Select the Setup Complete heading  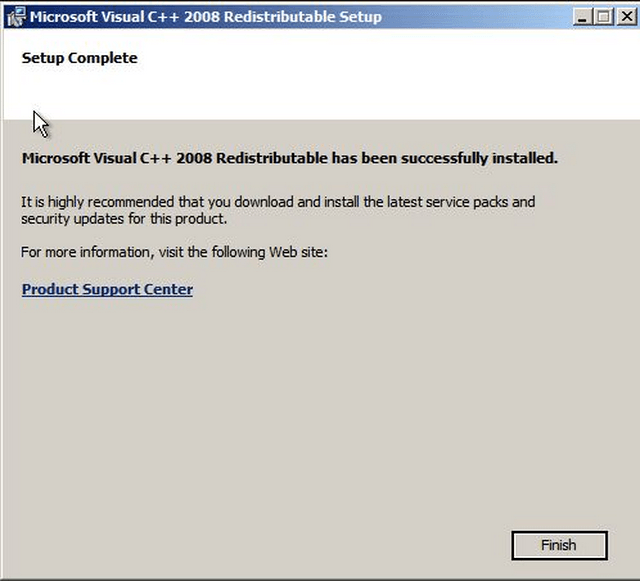(80, 58)
